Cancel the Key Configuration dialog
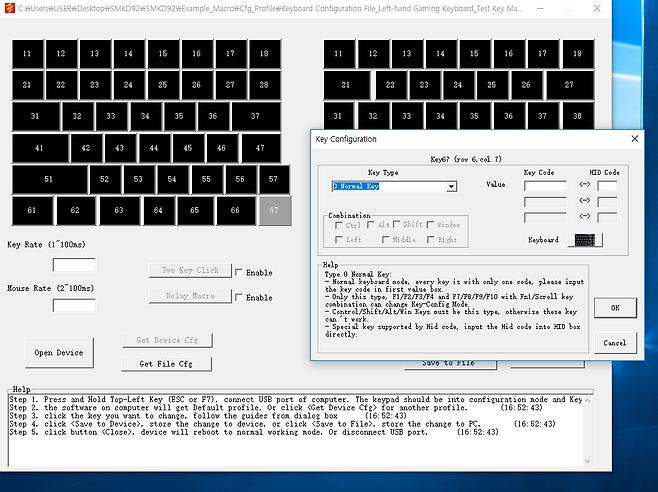658x492 pixels. coord(615,343)
